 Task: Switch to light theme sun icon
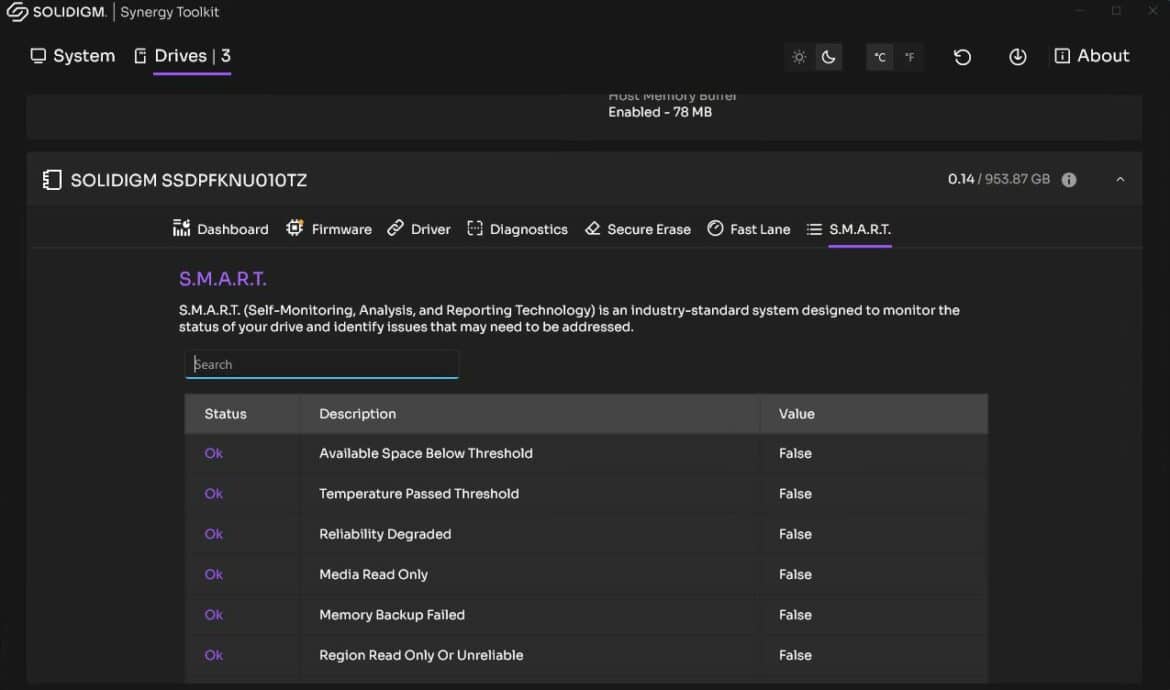point(799,57)
